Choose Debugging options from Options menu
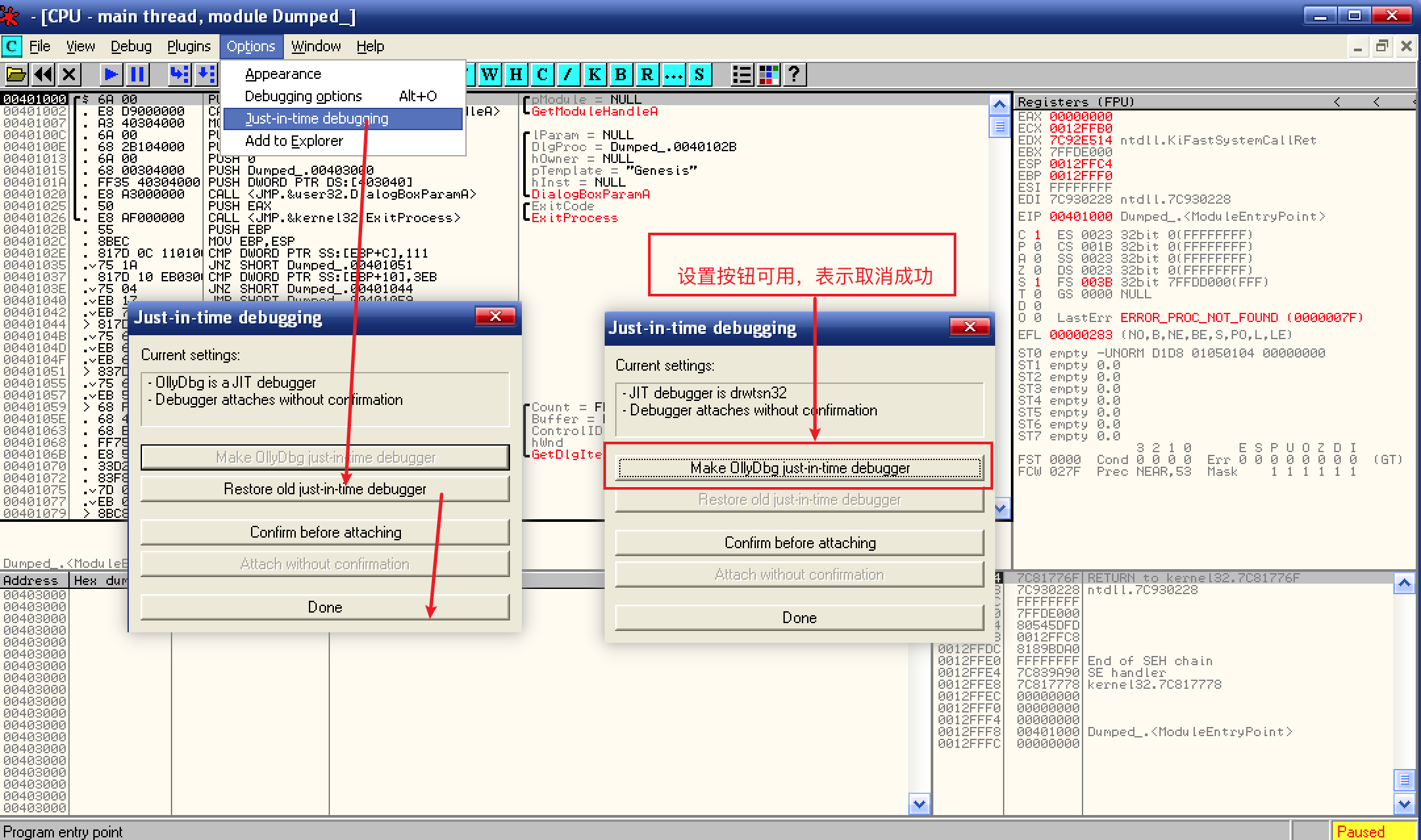 tap(303, 97)
